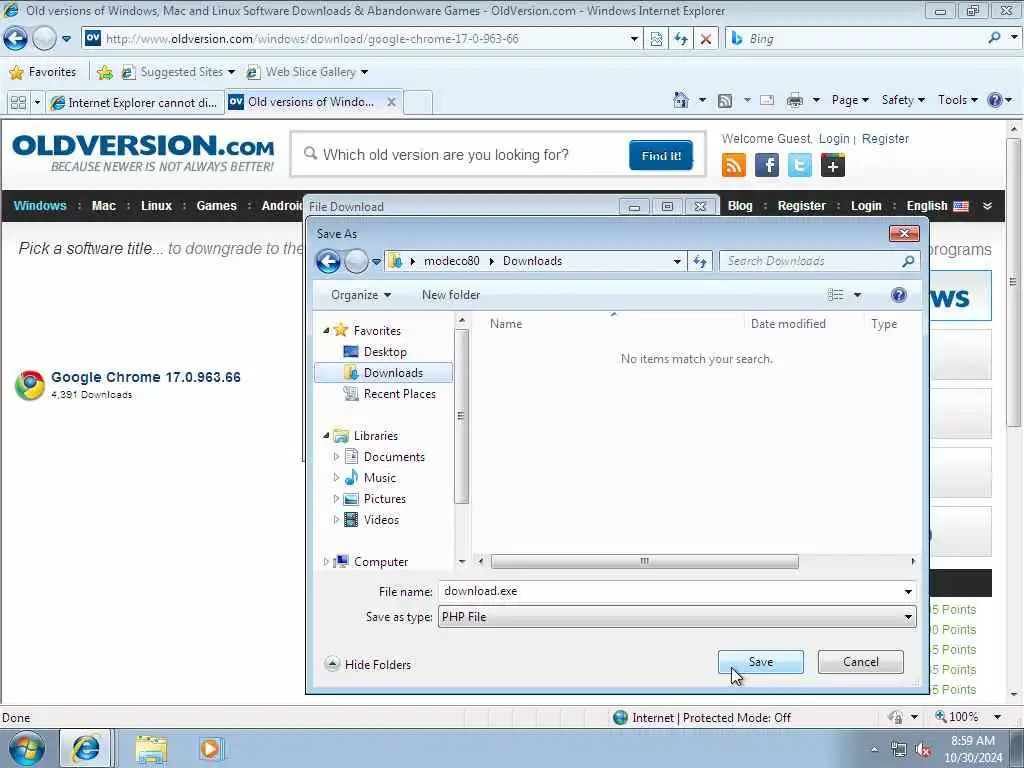This screenshot has height=768, width=1024.
Task: Click the Date modified column header
Action: [788, 324]
